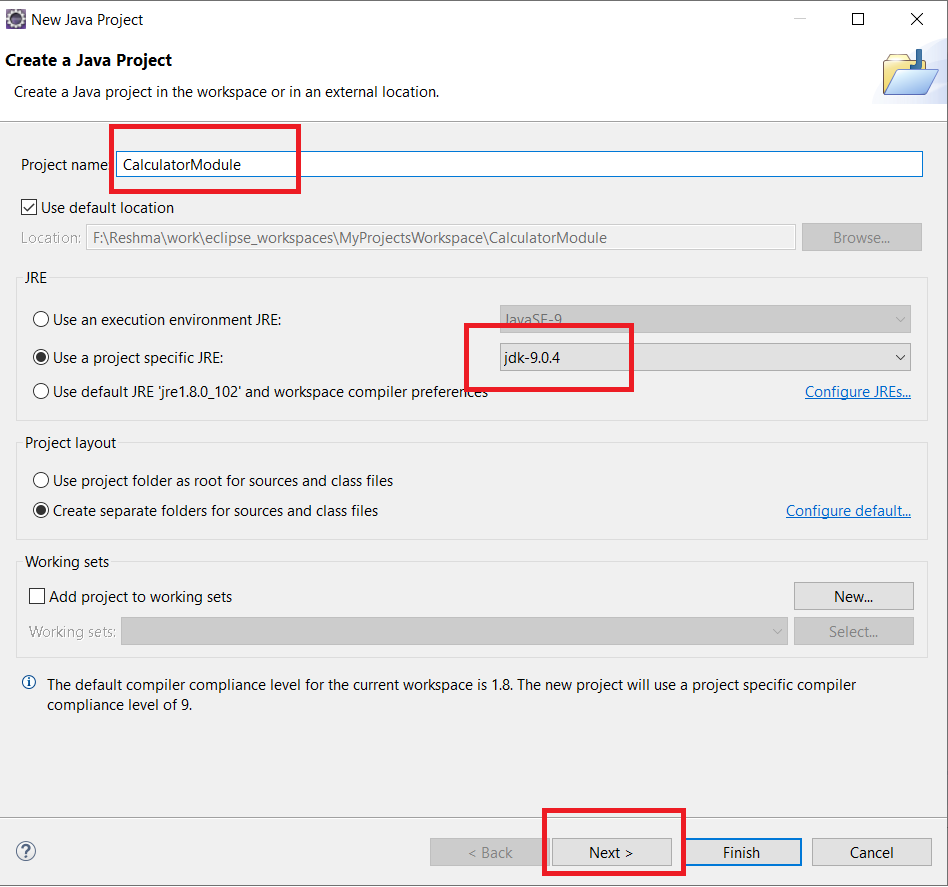948x887 pixels.
Task: Open the Configure JREs link
Action: (857, 392)
